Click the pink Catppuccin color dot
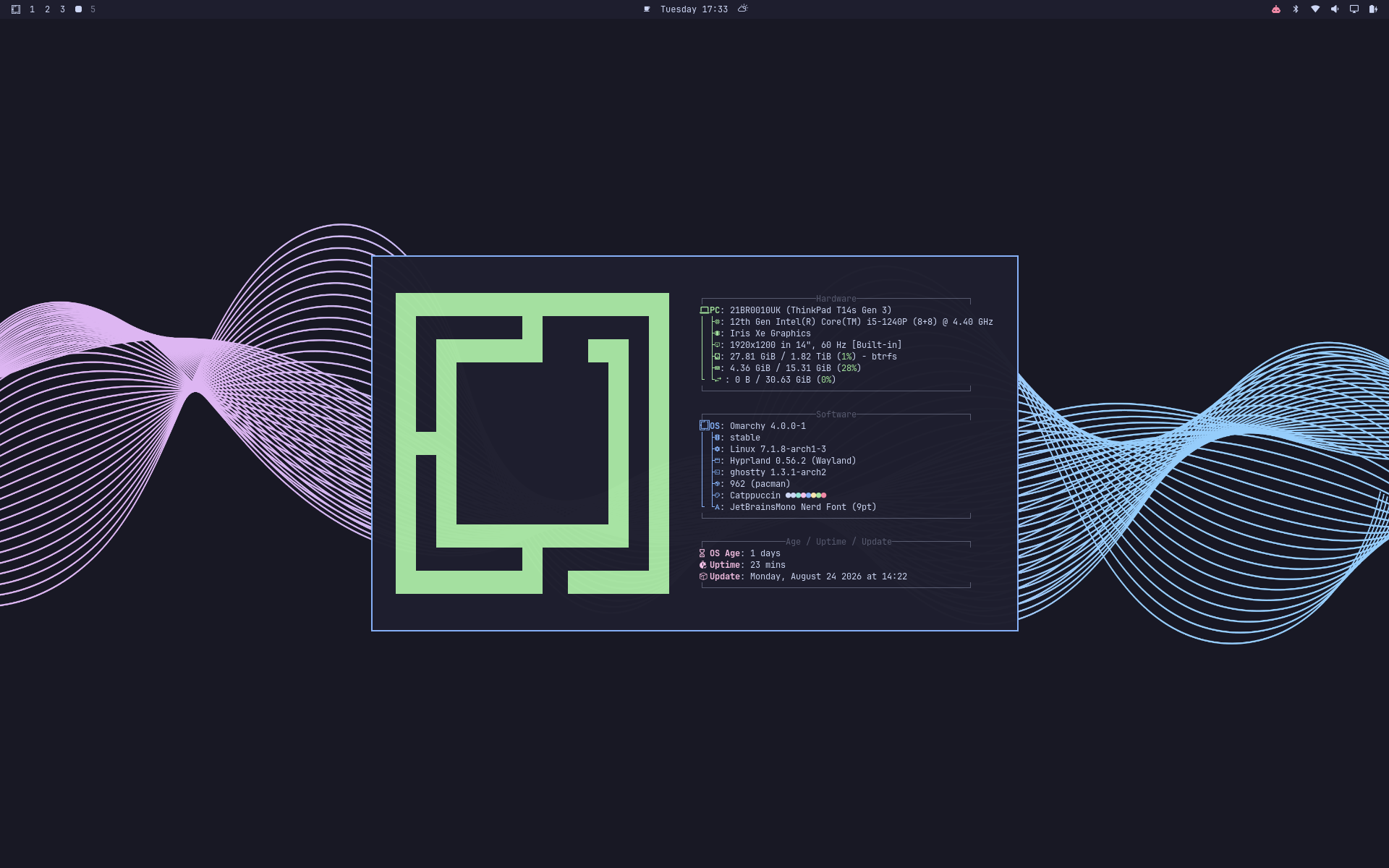The image size is (1389, 868). pyautogui.click(x=804, y=495)
